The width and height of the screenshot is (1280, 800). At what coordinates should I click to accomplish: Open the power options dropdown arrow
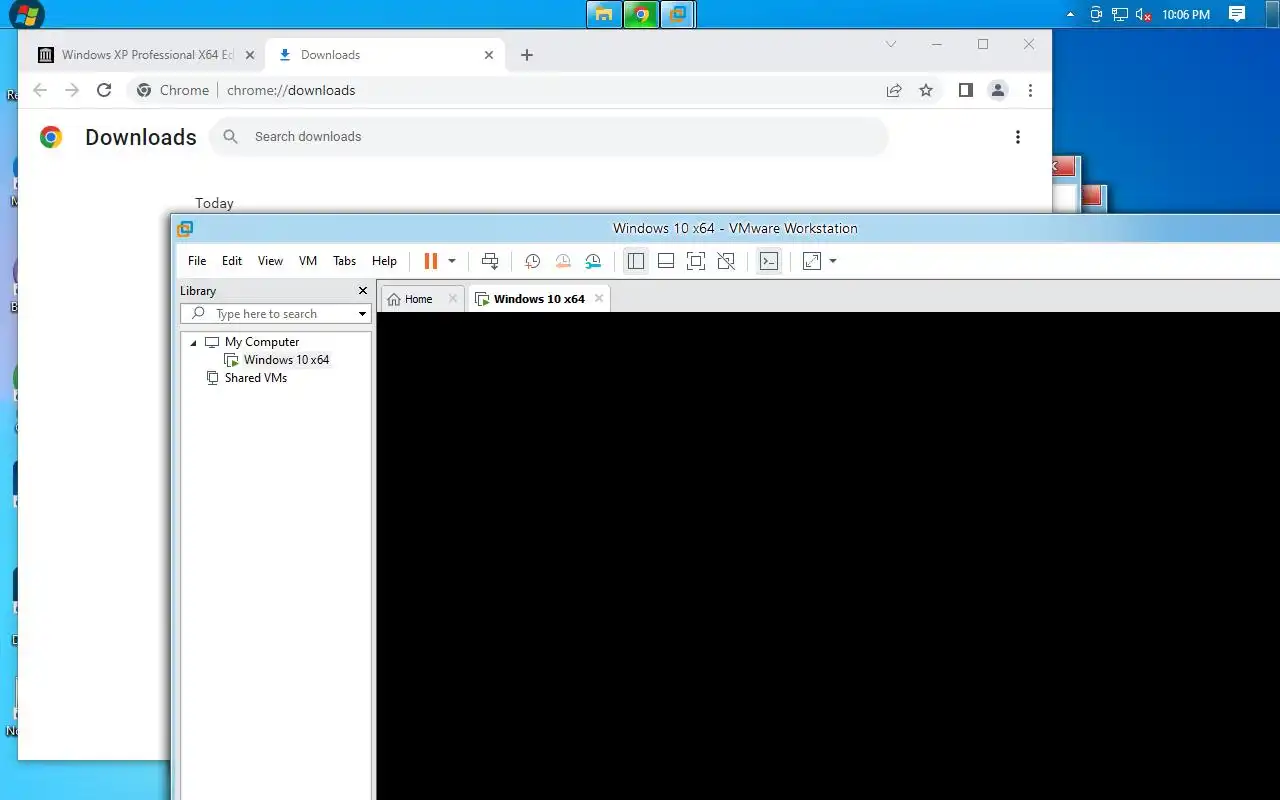[452, 261]
